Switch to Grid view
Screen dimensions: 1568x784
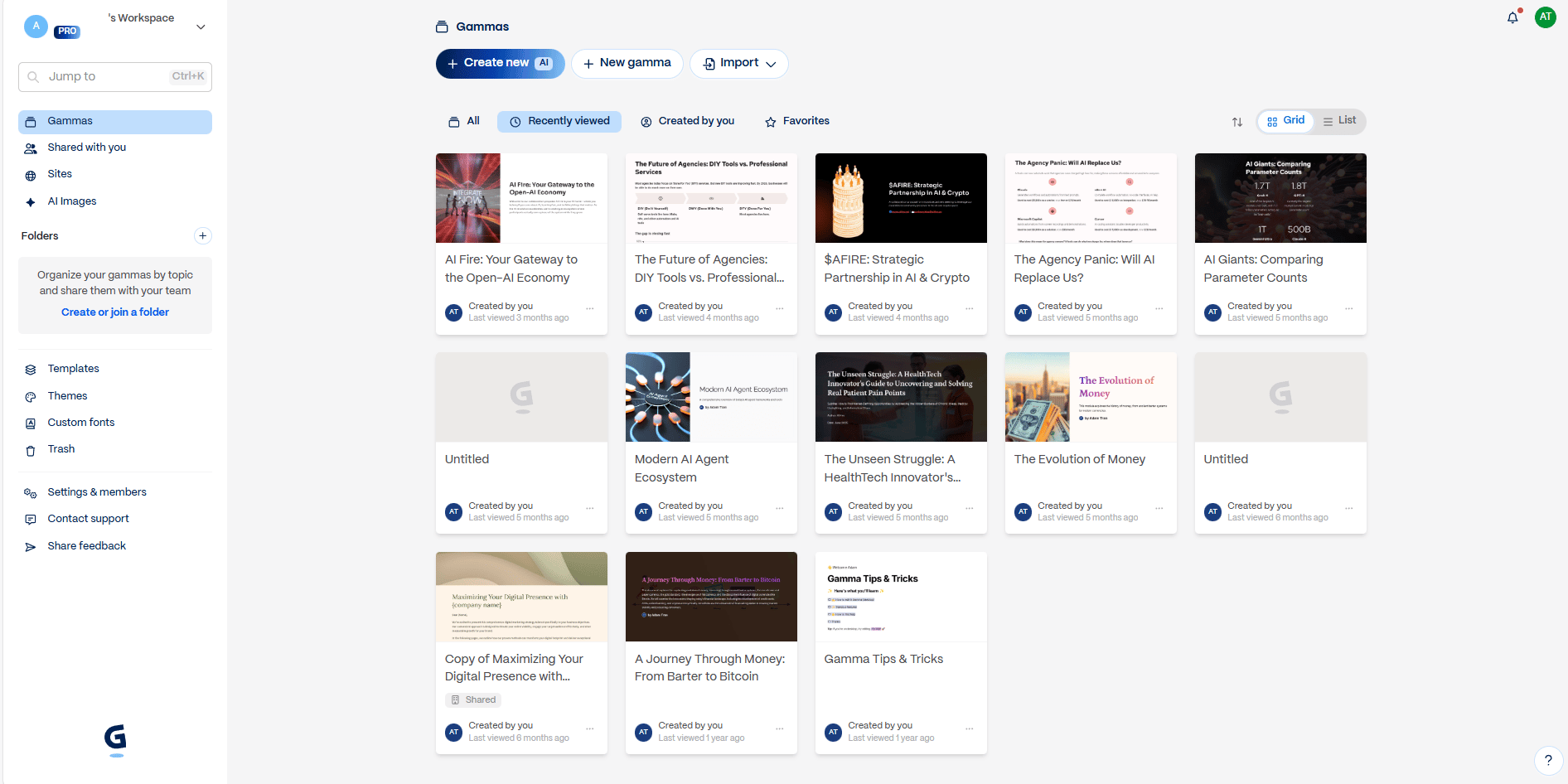(1285, 121)
